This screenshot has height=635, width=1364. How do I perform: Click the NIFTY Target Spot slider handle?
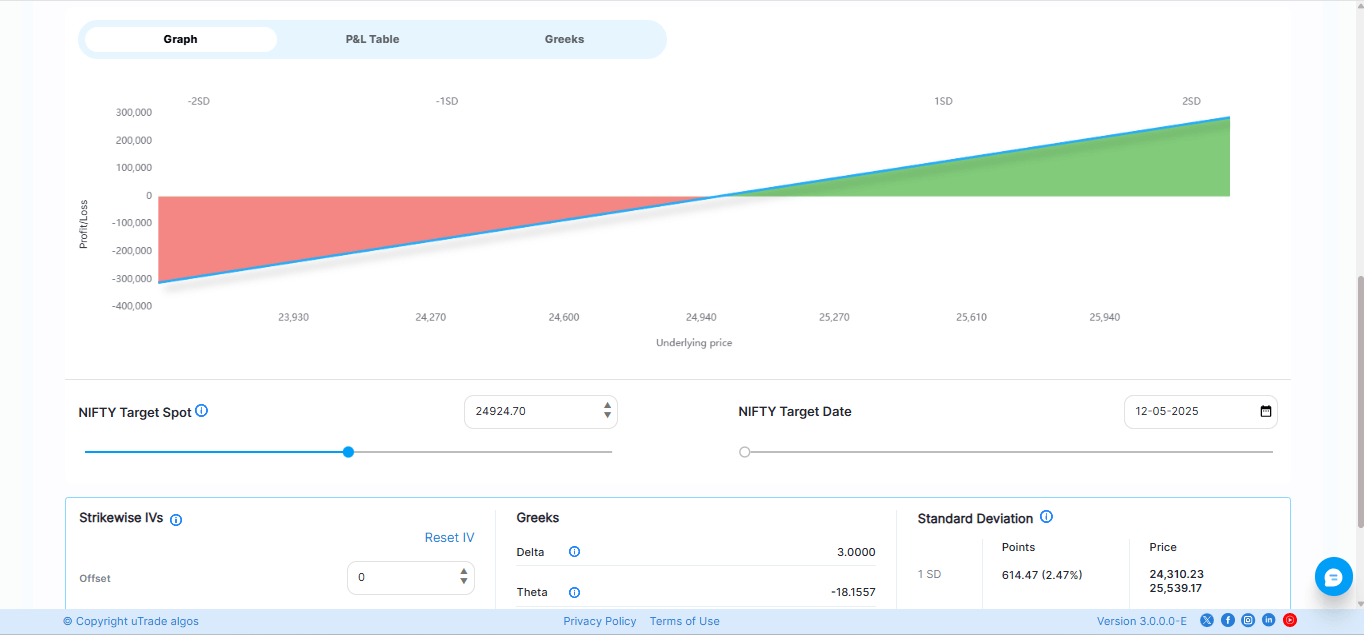coord(348,452)
